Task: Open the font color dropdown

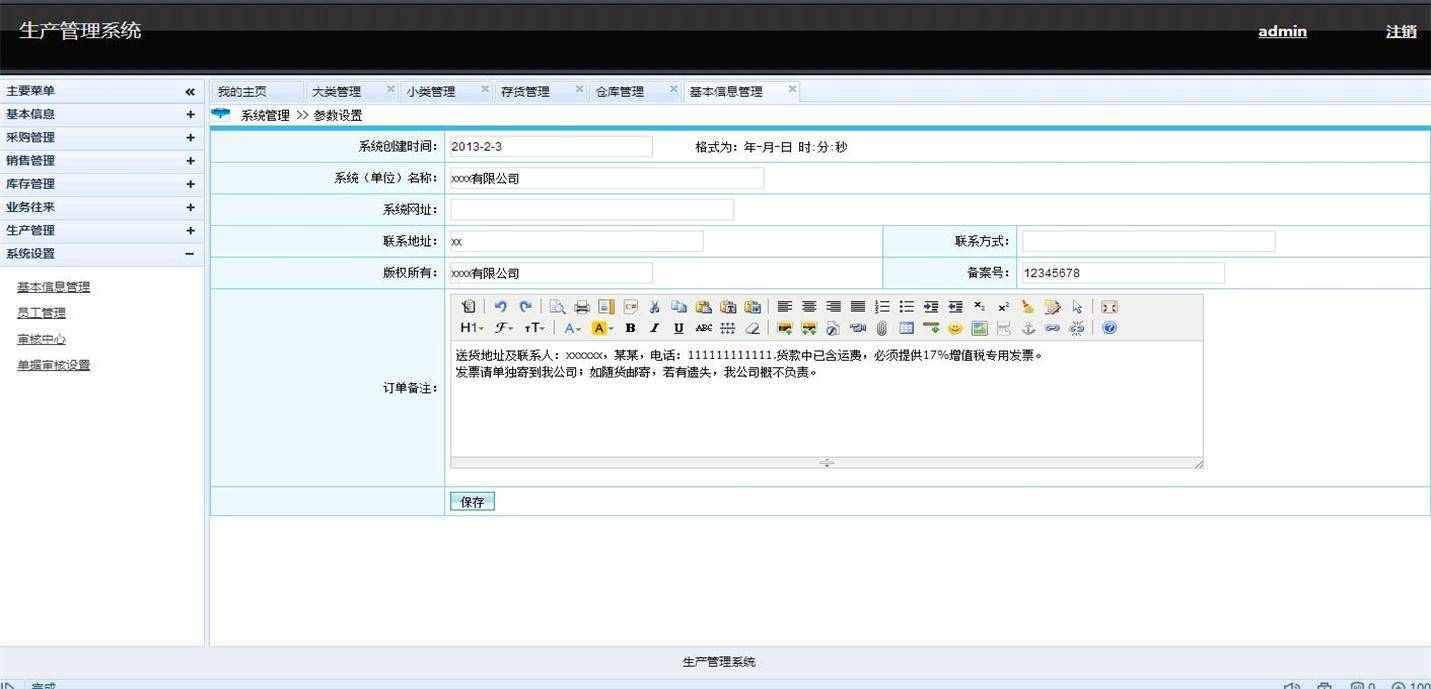Action: click(572, 328)
